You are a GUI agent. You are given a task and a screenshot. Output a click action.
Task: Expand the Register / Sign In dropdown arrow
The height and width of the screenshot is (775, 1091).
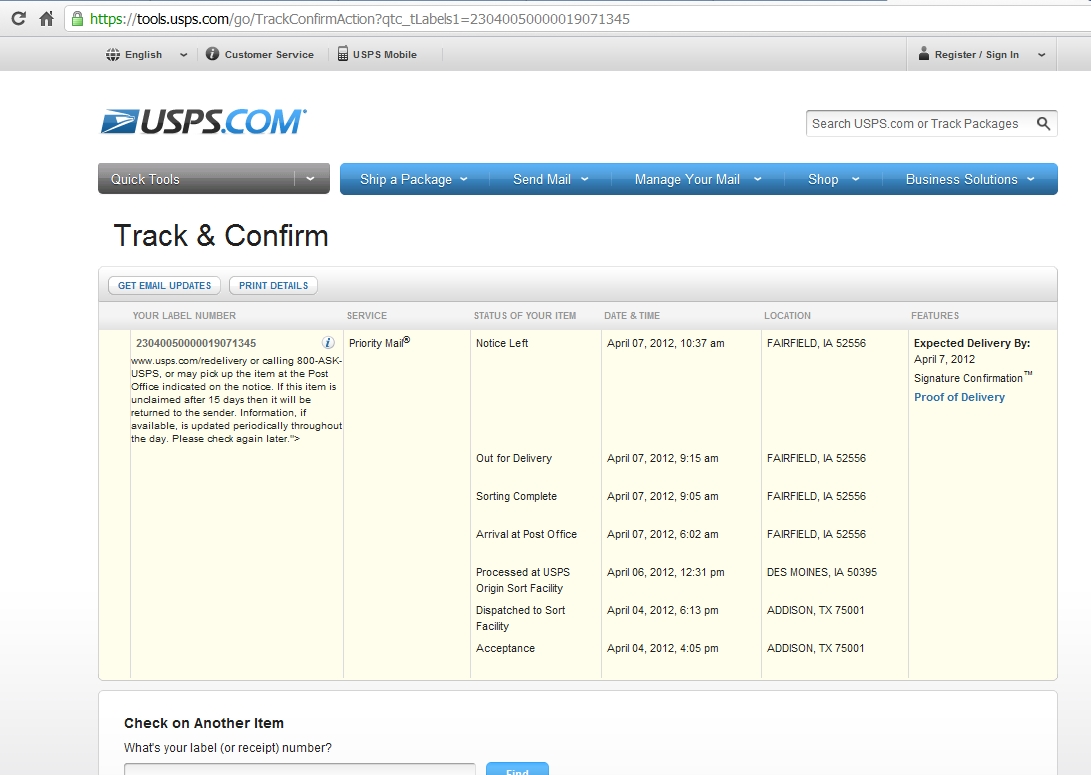point(1042,55)
